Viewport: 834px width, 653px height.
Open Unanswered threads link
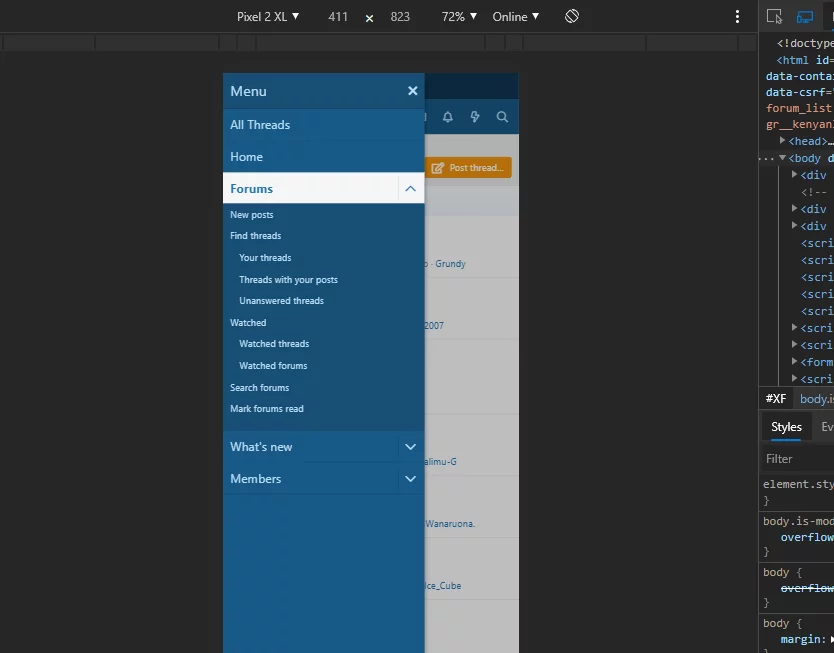tap(281, 301)
